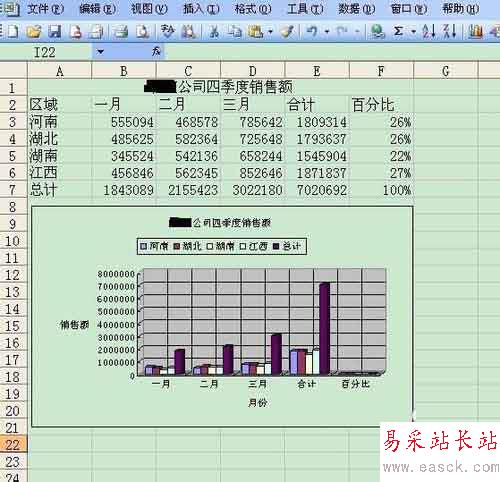
Task: Select row 22 header
Action: (13, 445)
